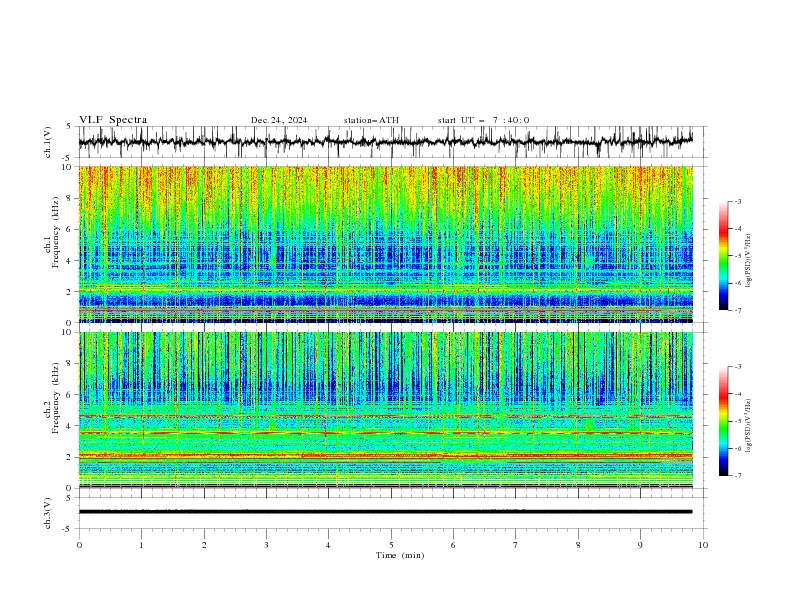The image size is (792, 612).
Task: Click the ch.1 color bar log(PSD) label
Action: [749, 261]
